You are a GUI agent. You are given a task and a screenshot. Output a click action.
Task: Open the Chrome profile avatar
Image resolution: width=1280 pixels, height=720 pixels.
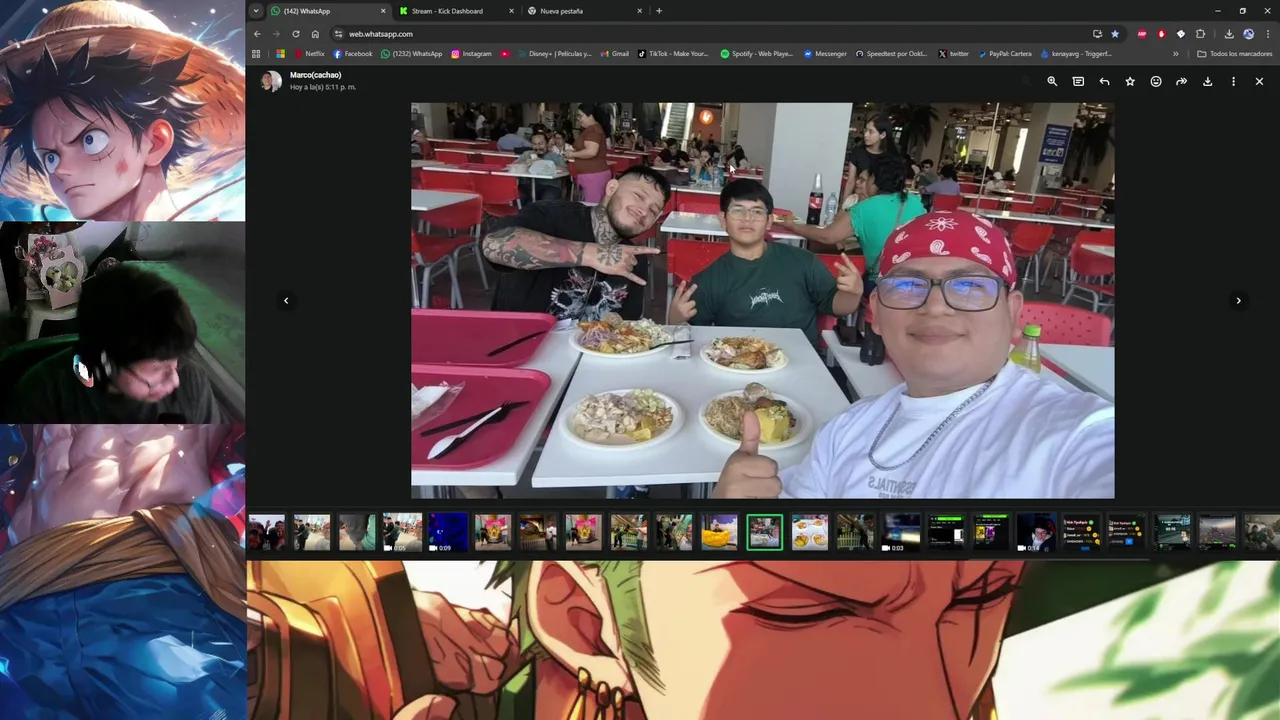(1248, 34)
